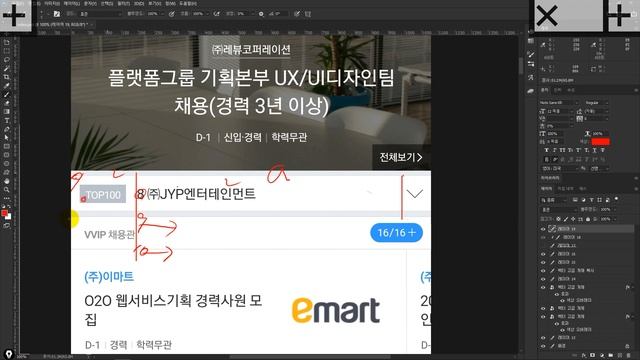Open the 3D(D) menu
640x360 pixels.
click(x=139, y=3)
